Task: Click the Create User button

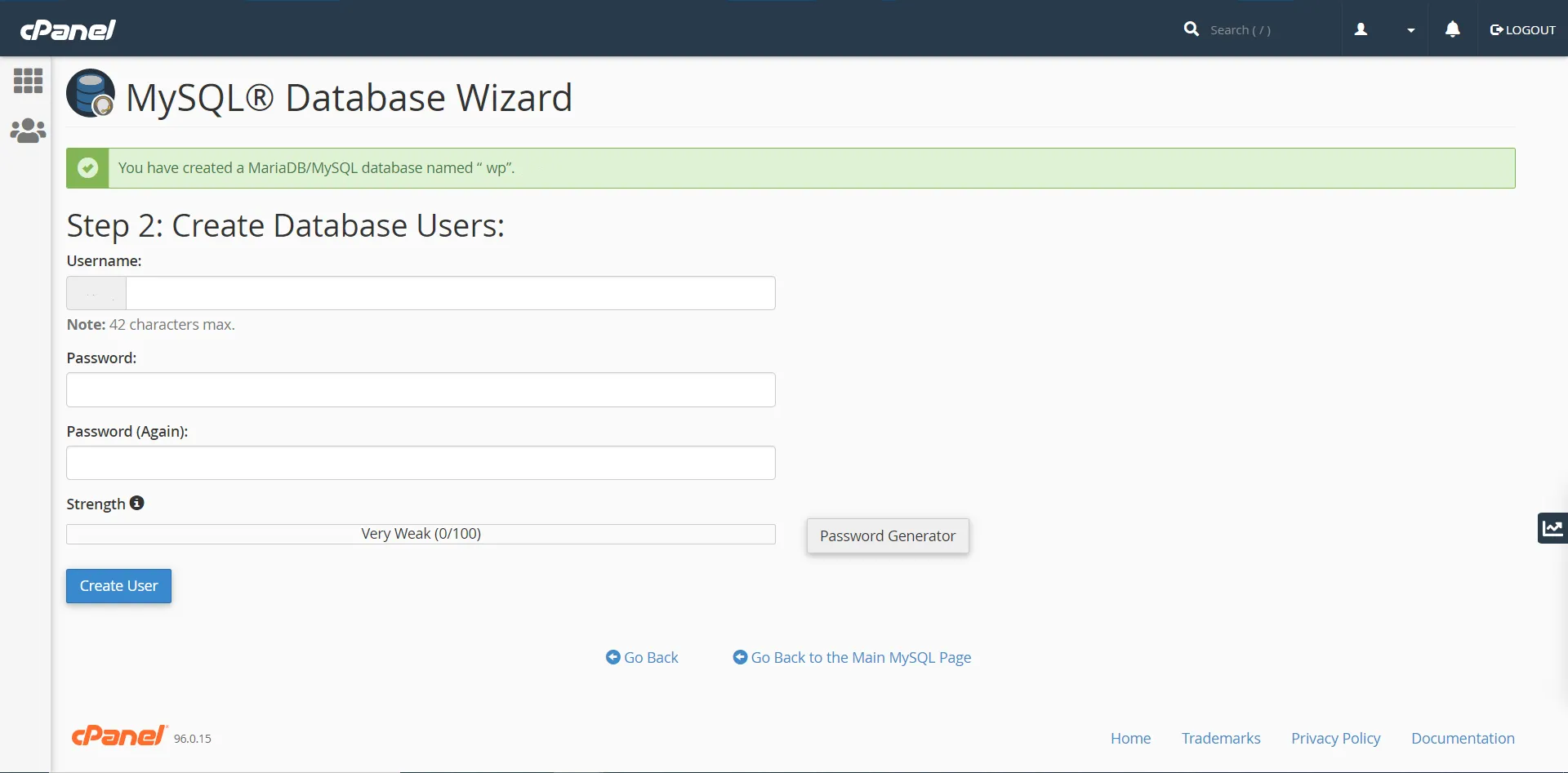Action: (x=118, y=586)
